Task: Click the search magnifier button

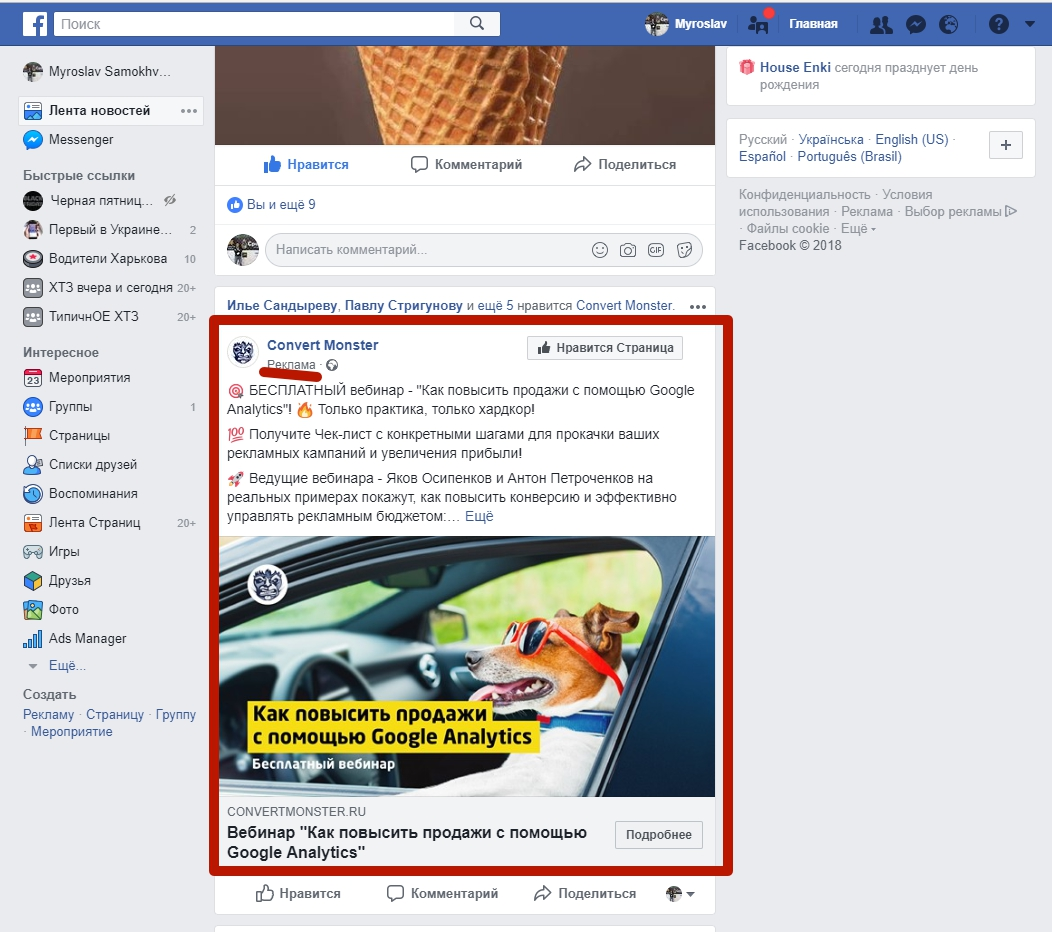Action: (x=477, y=23)
